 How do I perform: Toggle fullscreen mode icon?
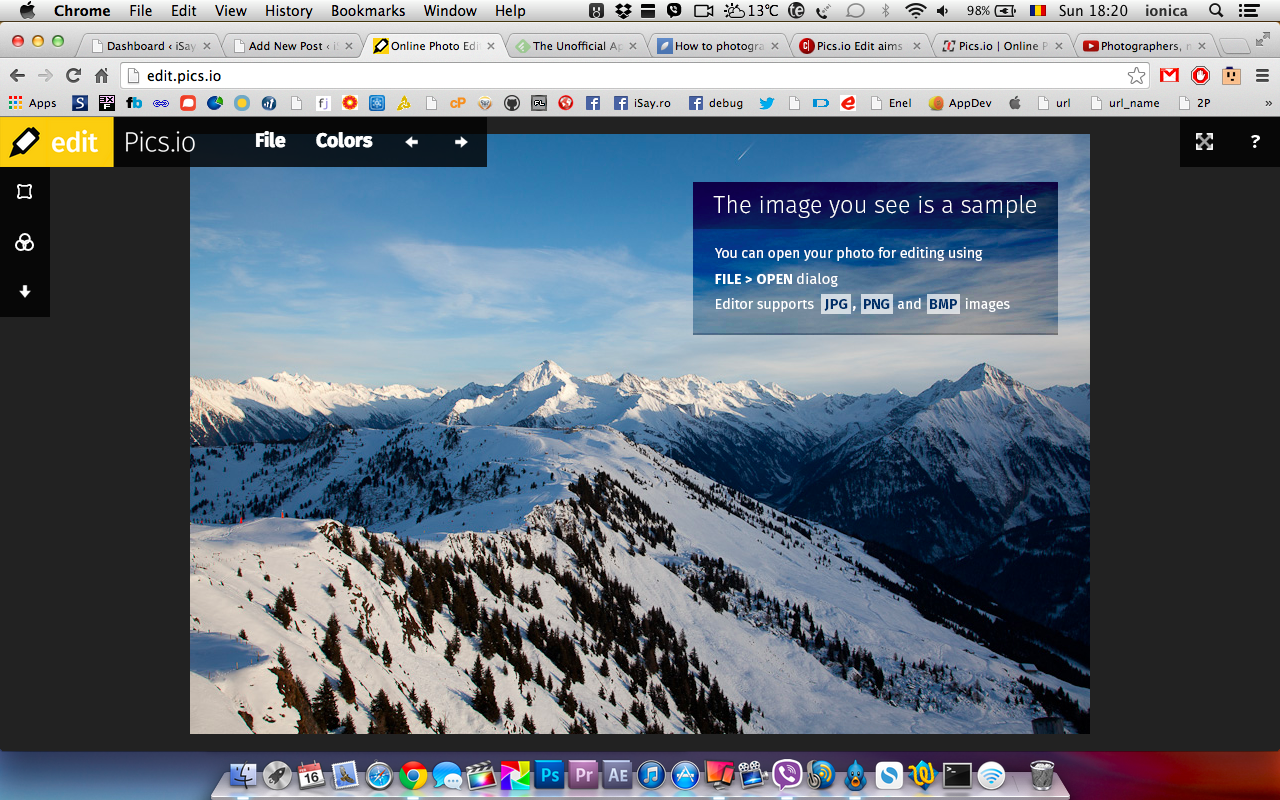(x=1204, y=142)
